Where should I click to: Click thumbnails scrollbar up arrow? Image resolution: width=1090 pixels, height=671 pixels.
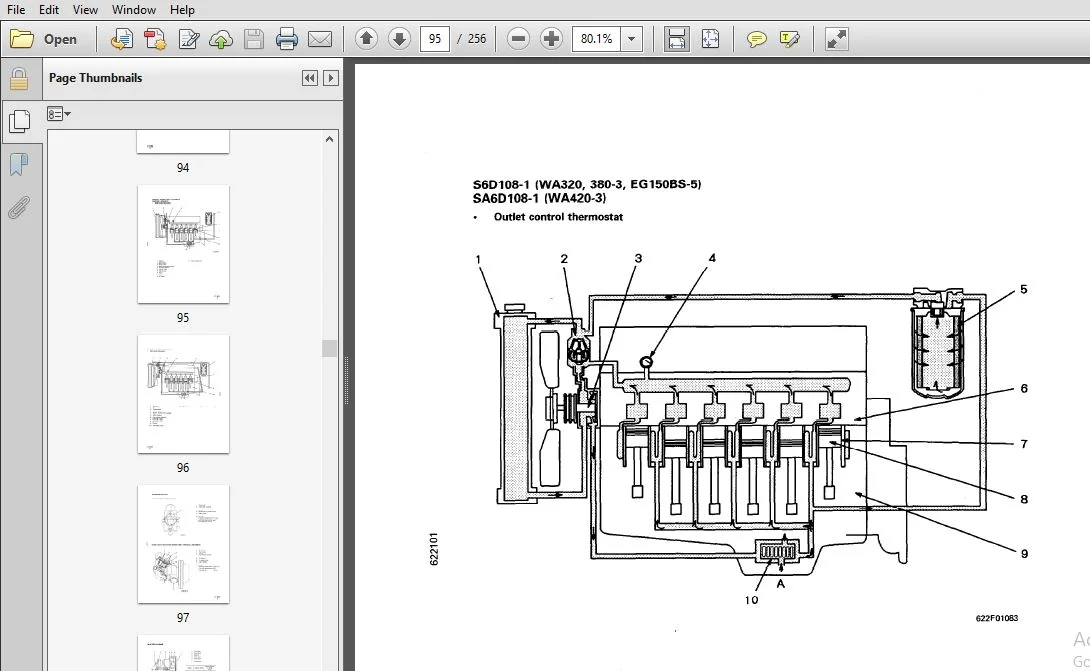coord(330,139)
